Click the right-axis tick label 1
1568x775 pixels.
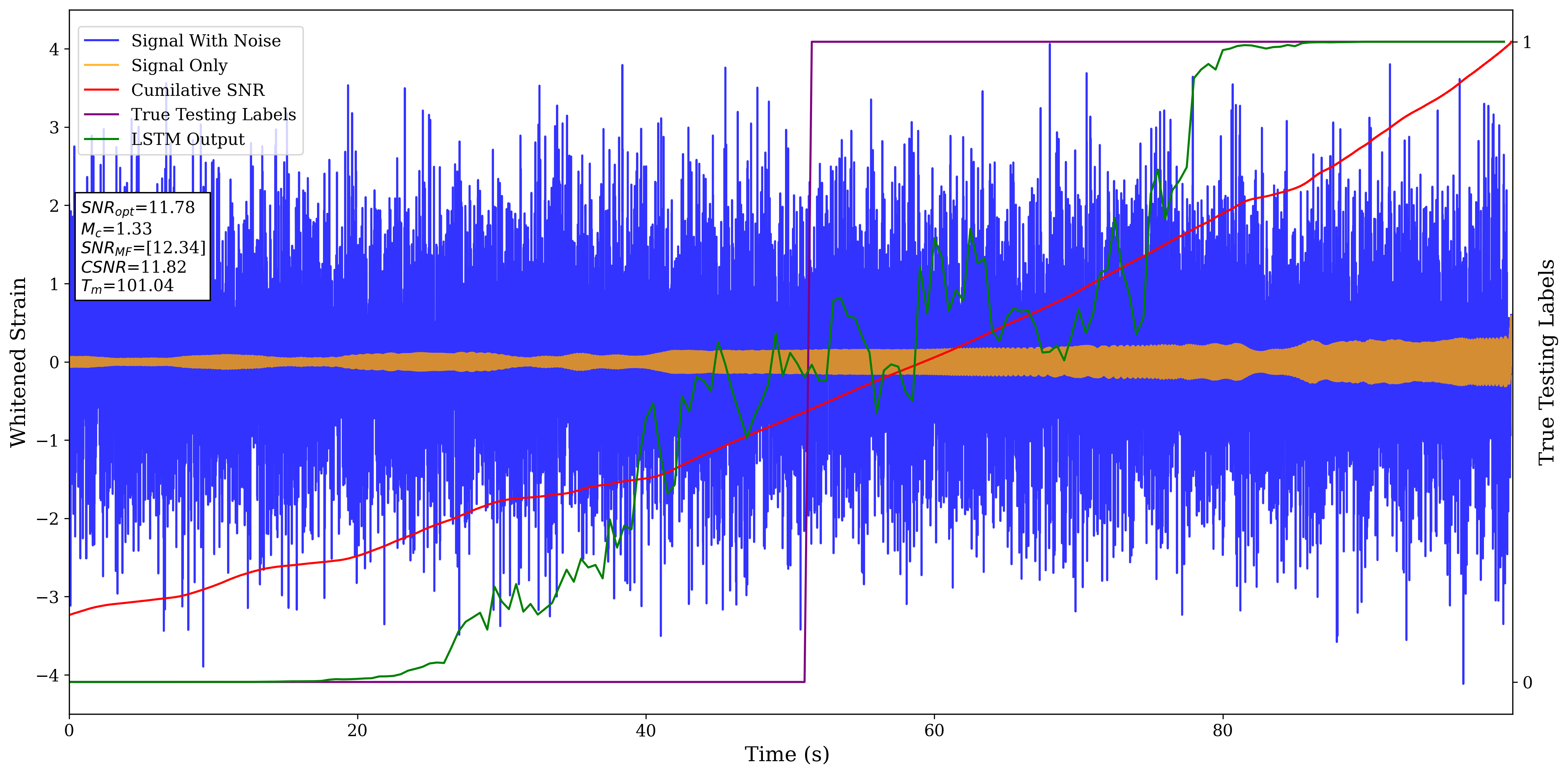pos(1526,42)
